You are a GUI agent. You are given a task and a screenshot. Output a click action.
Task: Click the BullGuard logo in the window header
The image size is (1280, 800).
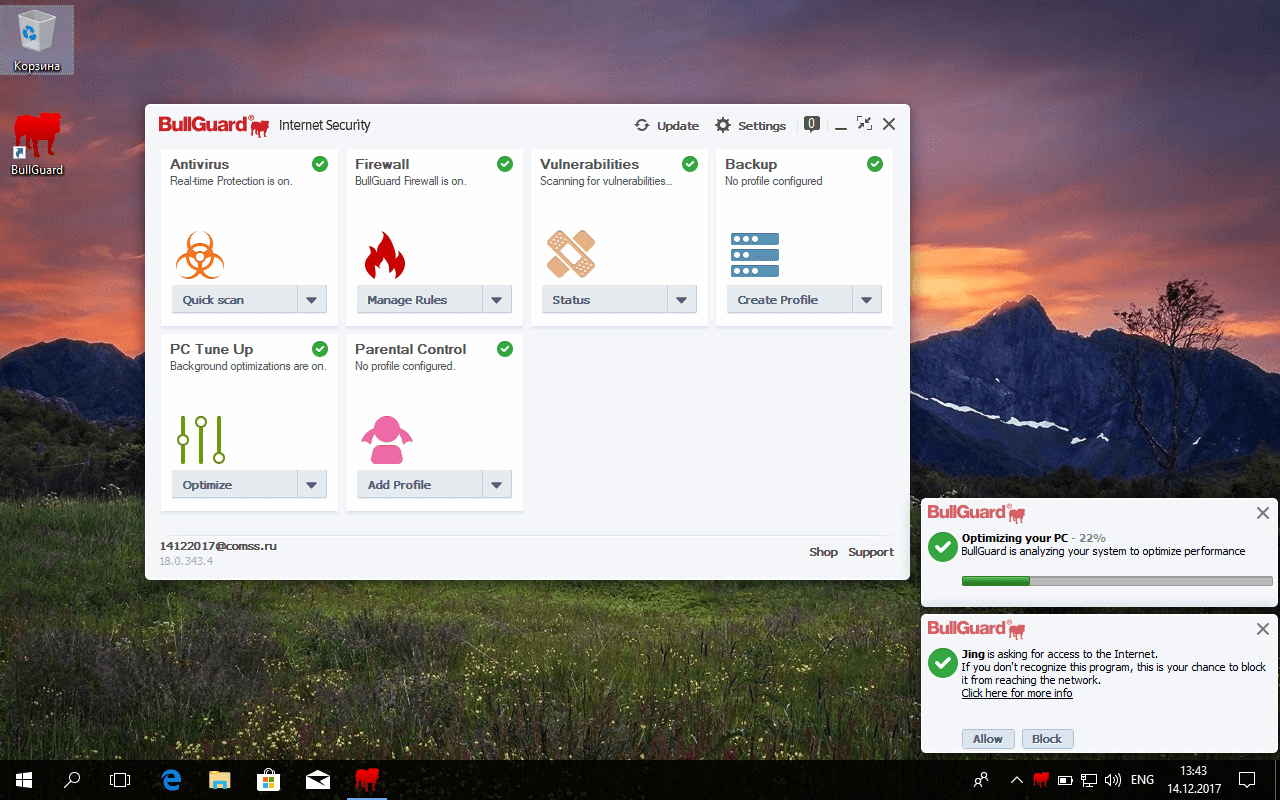(214, 125)
